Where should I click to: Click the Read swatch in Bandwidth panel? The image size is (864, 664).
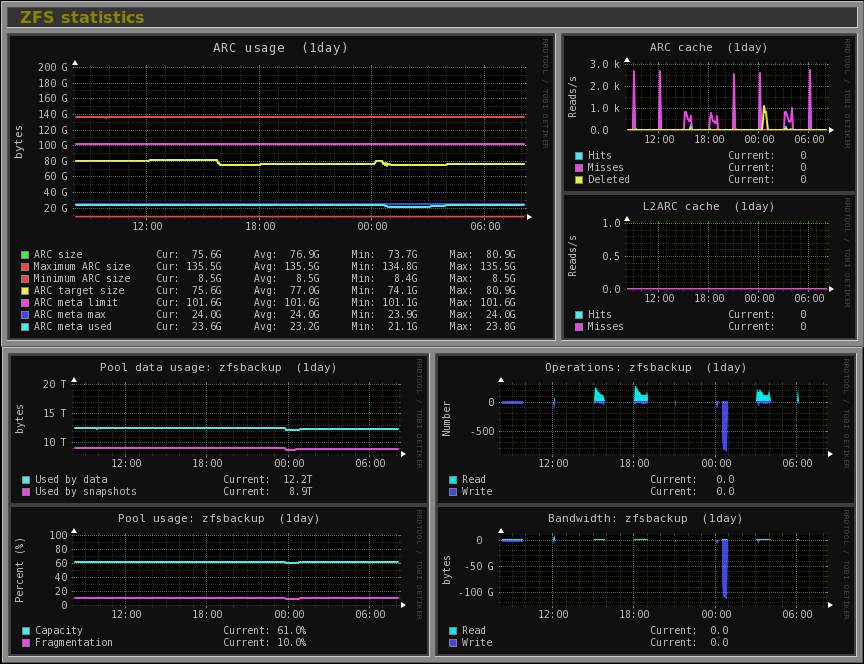tap(453, 631)
